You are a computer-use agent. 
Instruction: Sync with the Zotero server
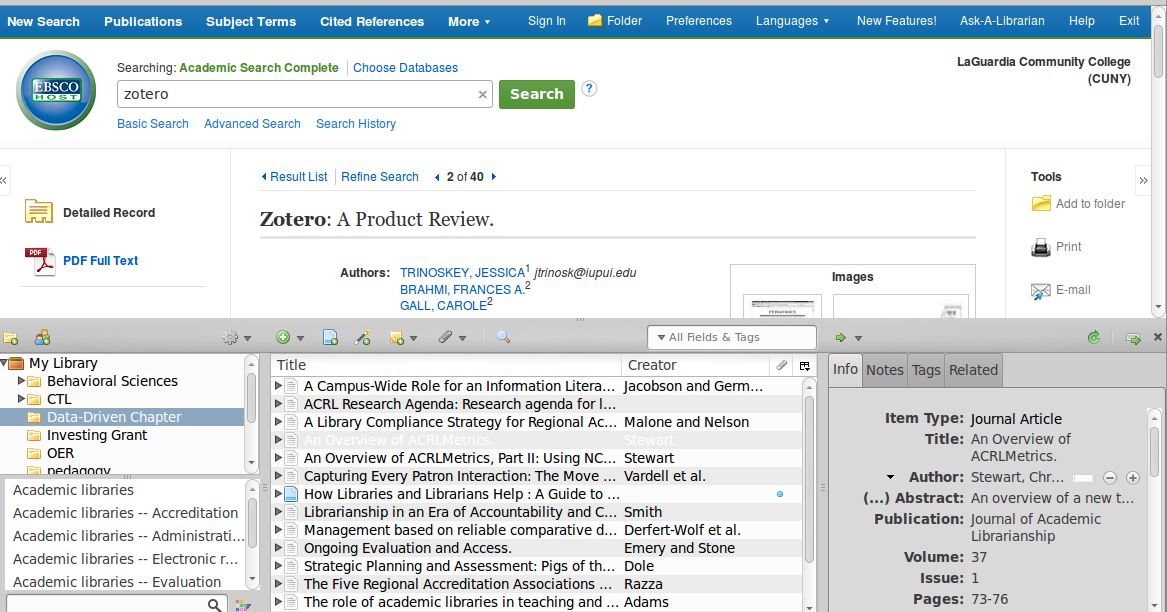[x=1094, y=337]
